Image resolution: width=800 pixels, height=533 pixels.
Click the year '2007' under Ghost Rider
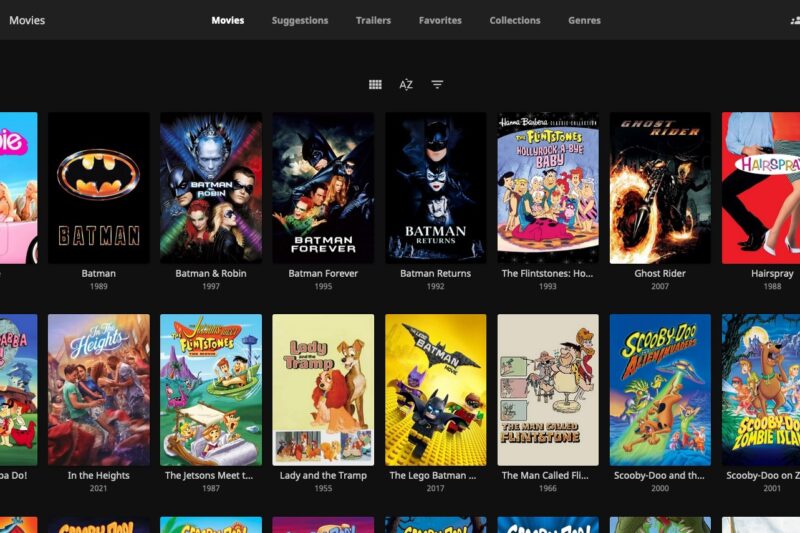660,287
